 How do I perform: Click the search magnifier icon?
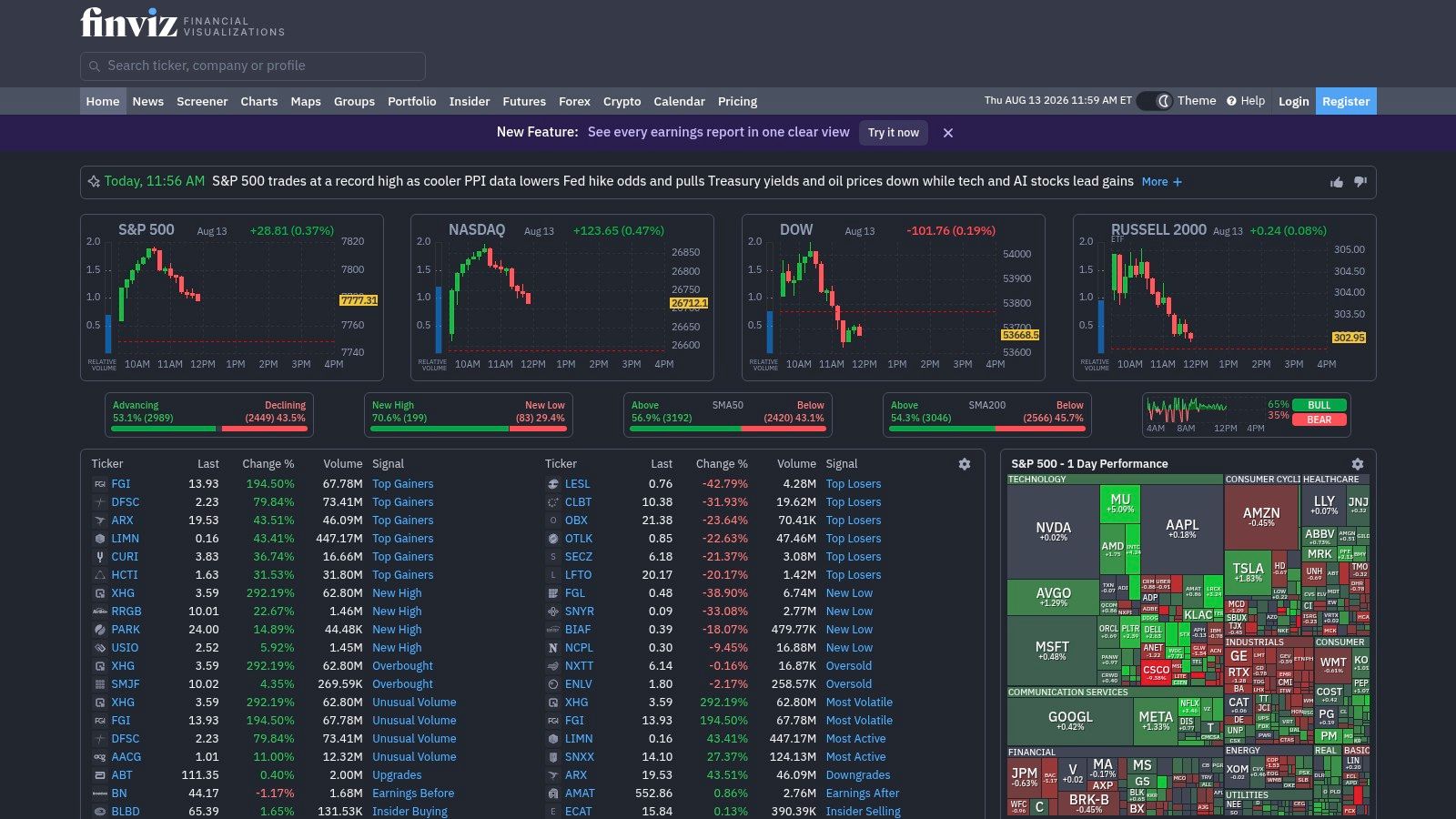(x=95, y=66)
